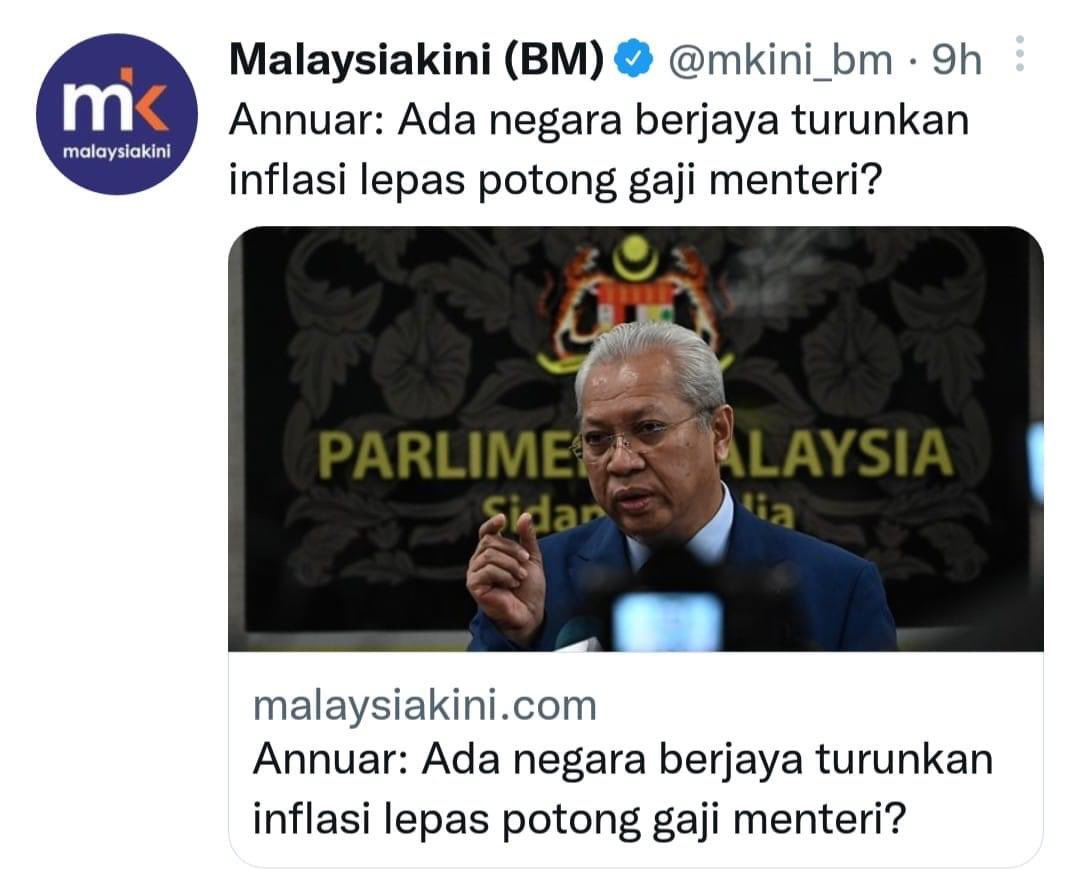Open the Malaysiakini (BM) display name
Screen dimensions: 1080x870
click(x=416, y=61)
